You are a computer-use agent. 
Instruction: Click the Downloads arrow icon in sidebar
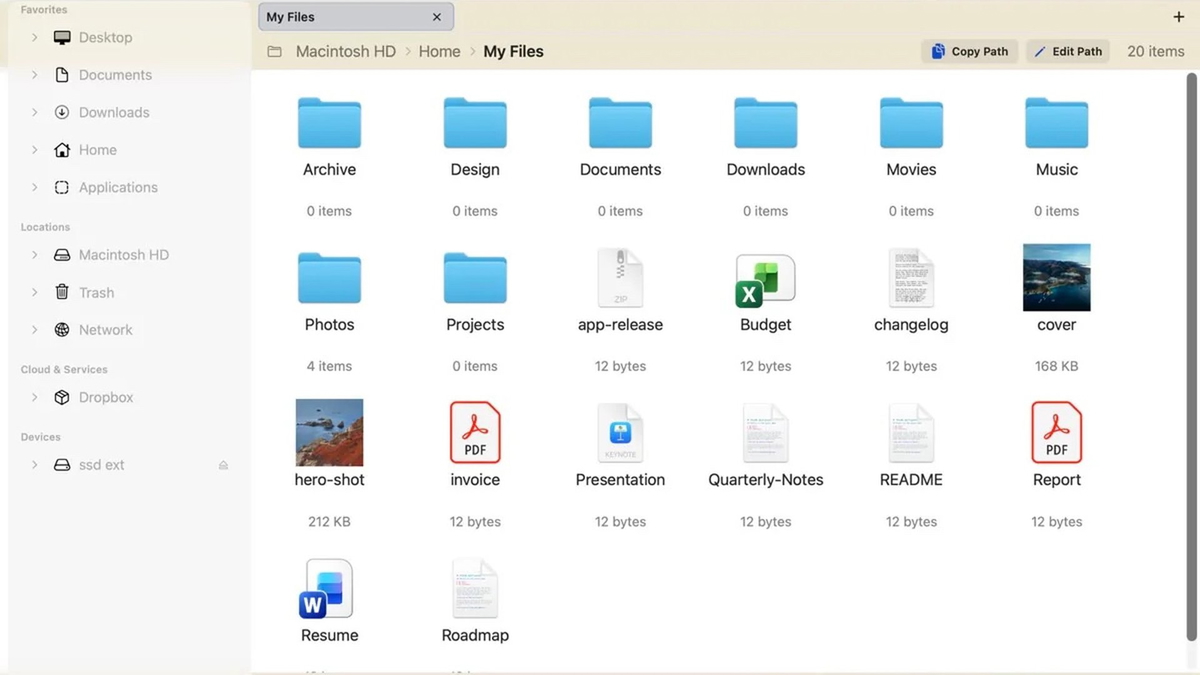click(x=62, y=112)
